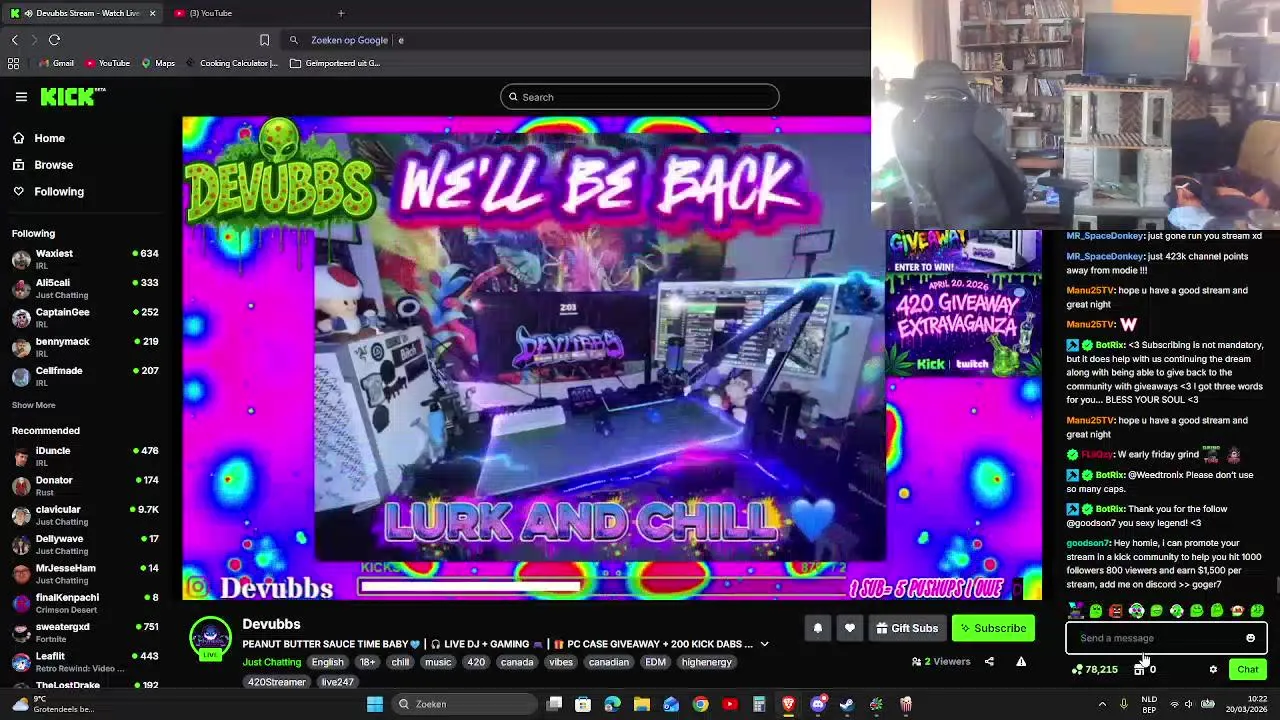Open followed channel AliScali
The width and height of the screenshot is (1280, 720).
click(x=85, y=288)
